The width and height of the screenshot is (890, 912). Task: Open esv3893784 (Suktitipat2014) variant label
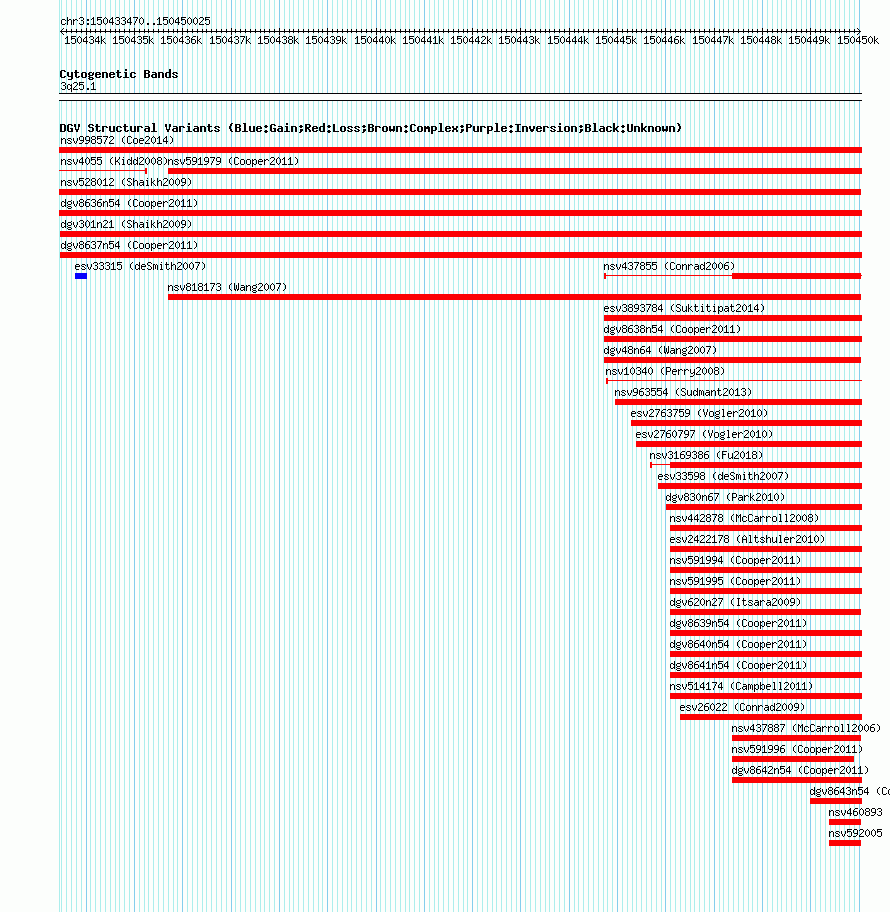[x=684, y=308]
